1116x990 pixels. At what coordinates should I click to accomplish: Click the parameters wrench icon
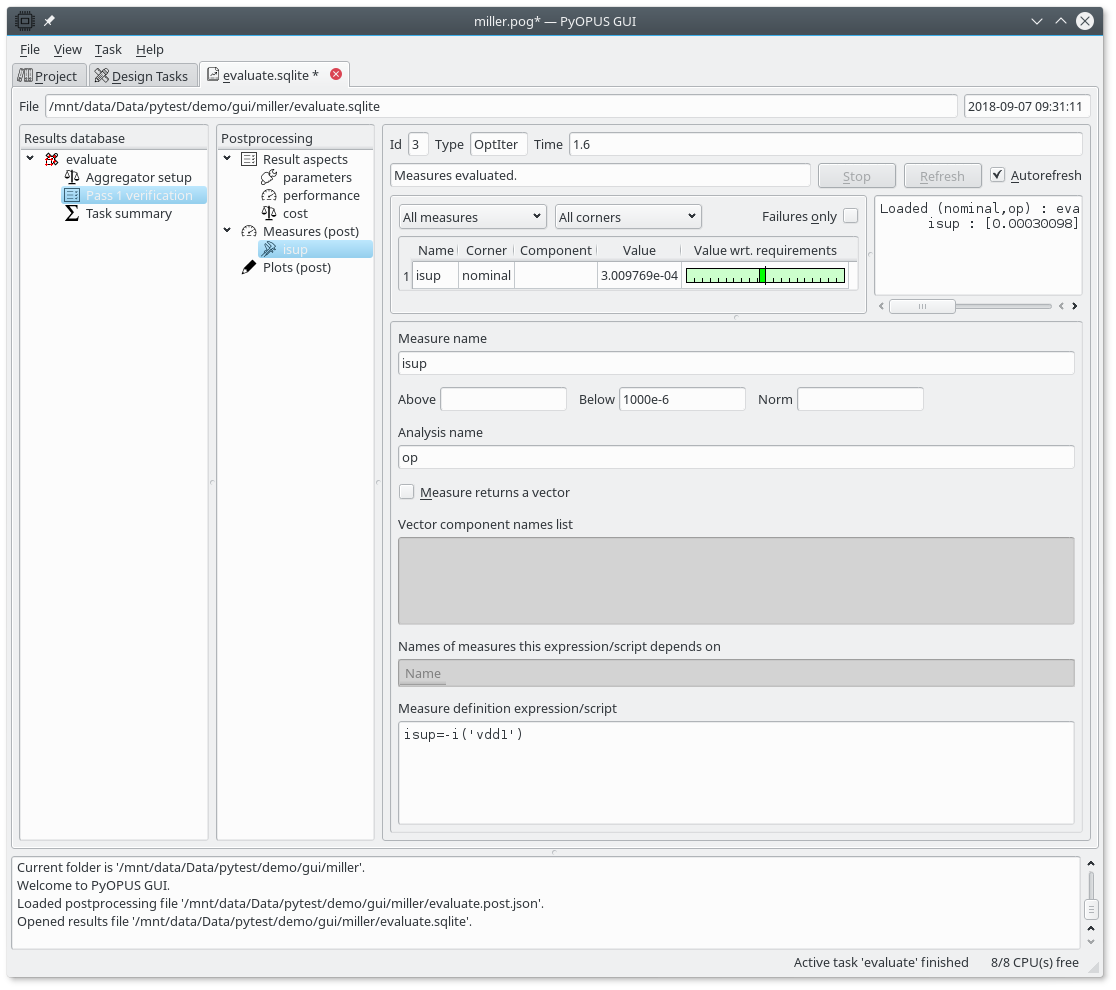pos(269,177)
